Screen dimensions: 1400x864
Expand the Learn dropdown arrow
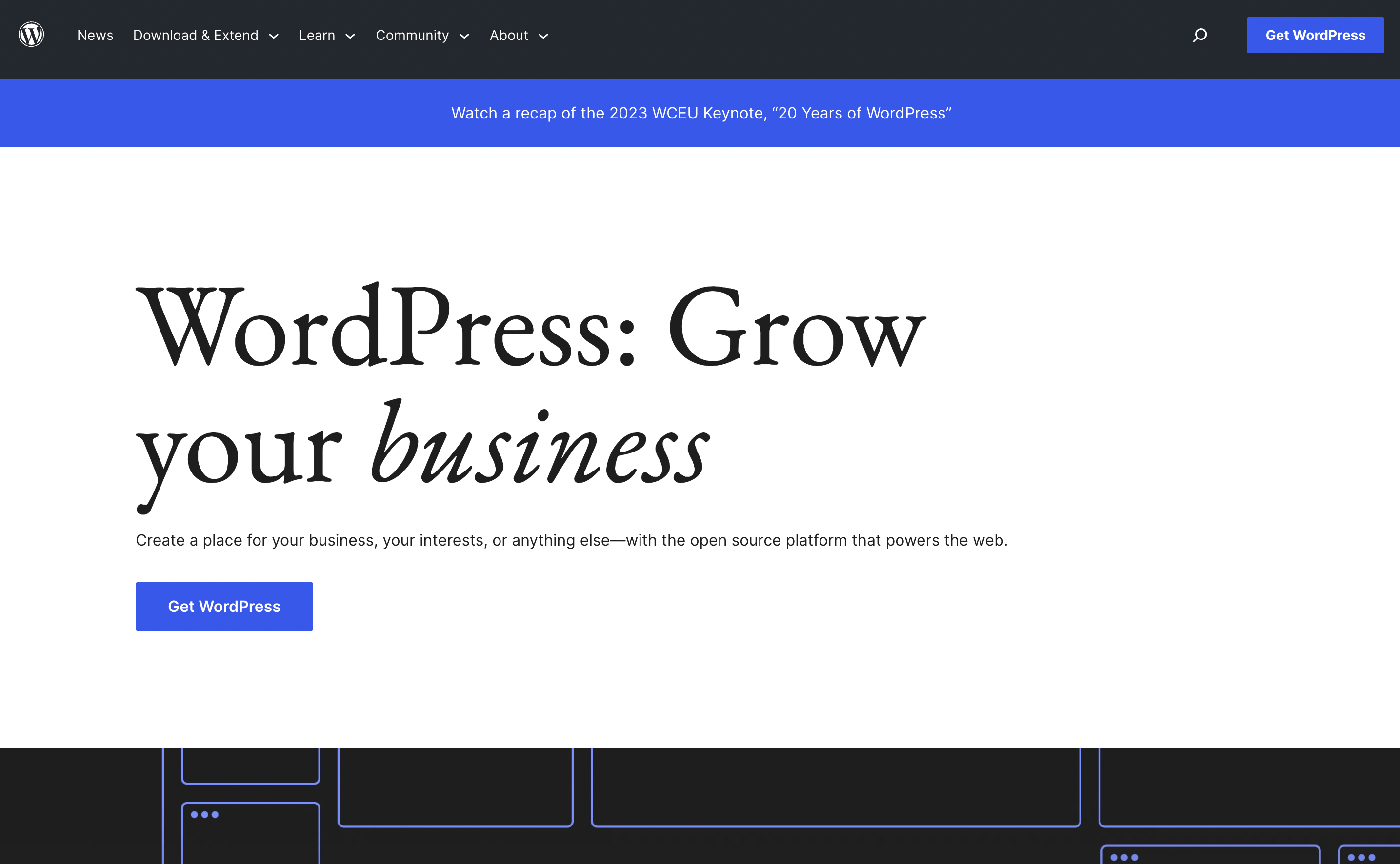click(x=351, y=35)
